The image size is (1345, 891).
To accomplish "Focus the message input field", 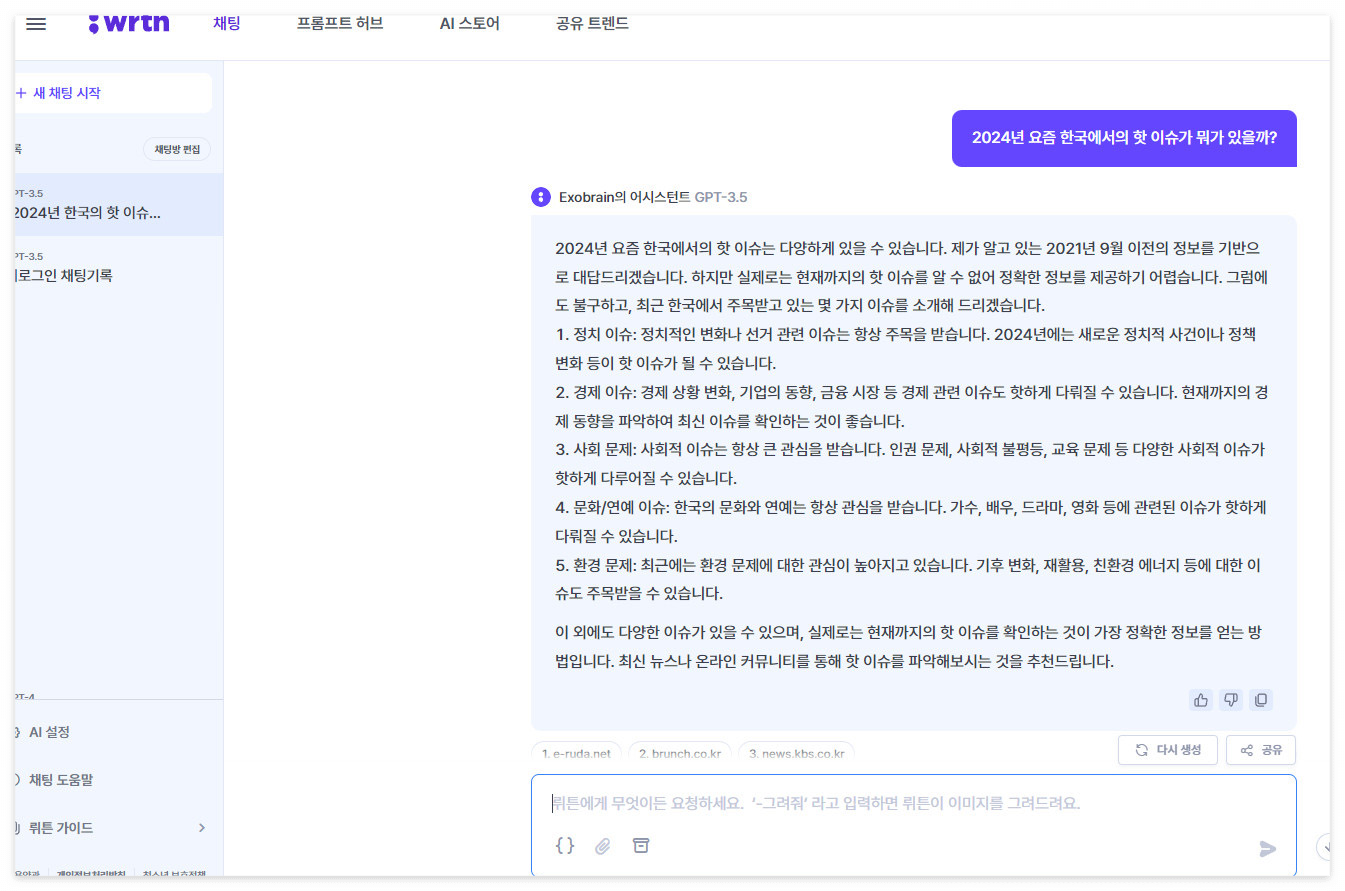I will (x=913, y=803).
